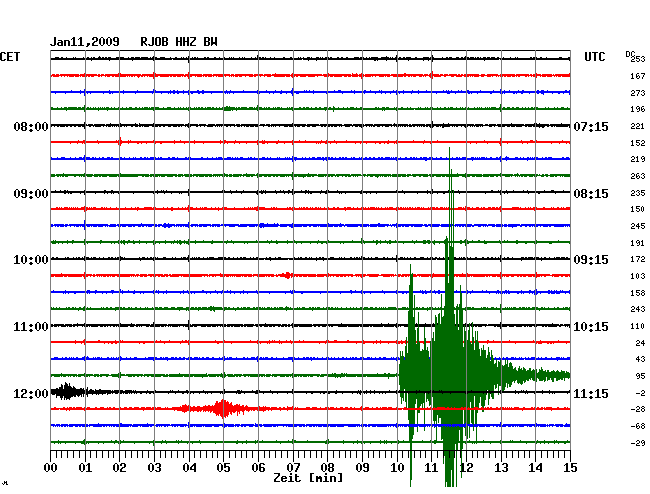650x494 pixels.
Task: Click the UTC time label 11:15
Action: click(x=591, y=393)
